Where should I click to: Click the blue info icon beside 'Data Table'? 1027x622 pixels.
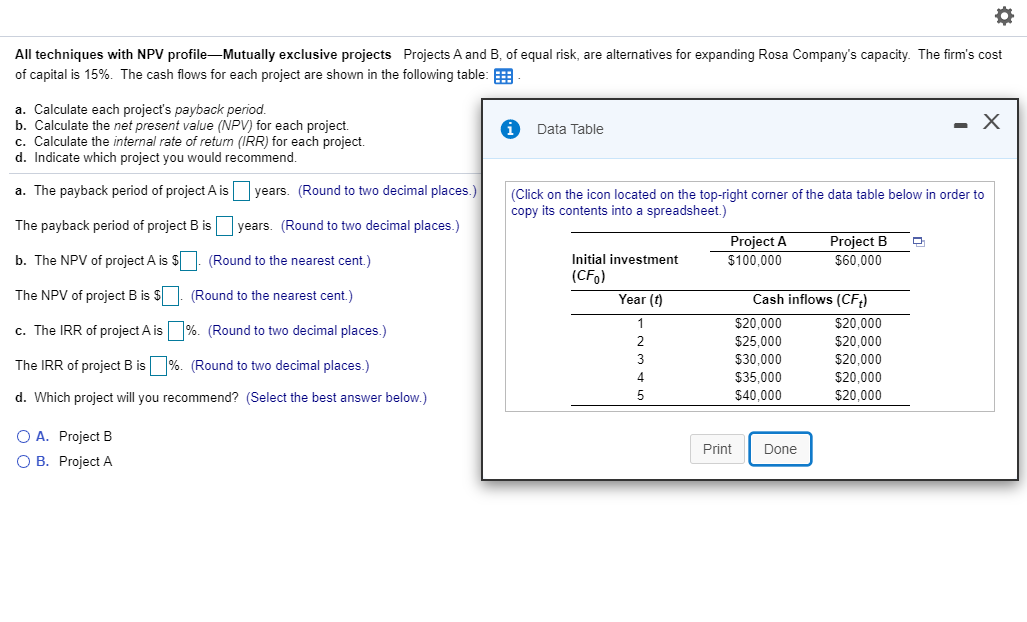coord(510,129)
